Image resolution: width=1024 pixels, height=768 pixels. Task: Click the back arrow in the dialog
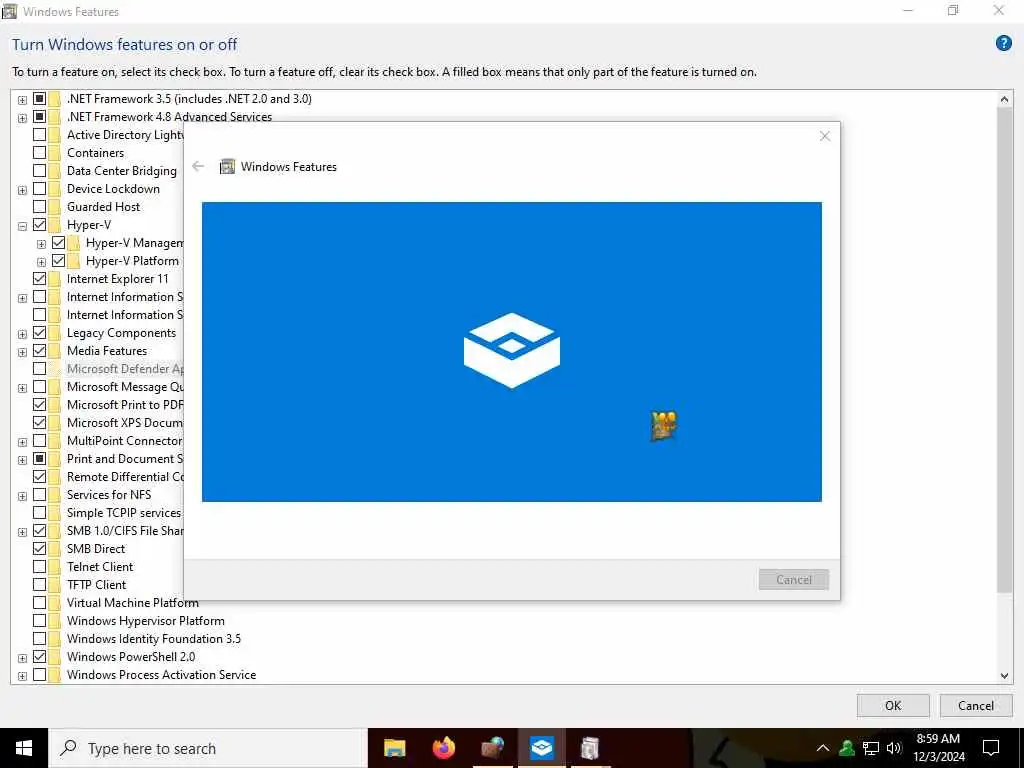(x=199, y=167)
